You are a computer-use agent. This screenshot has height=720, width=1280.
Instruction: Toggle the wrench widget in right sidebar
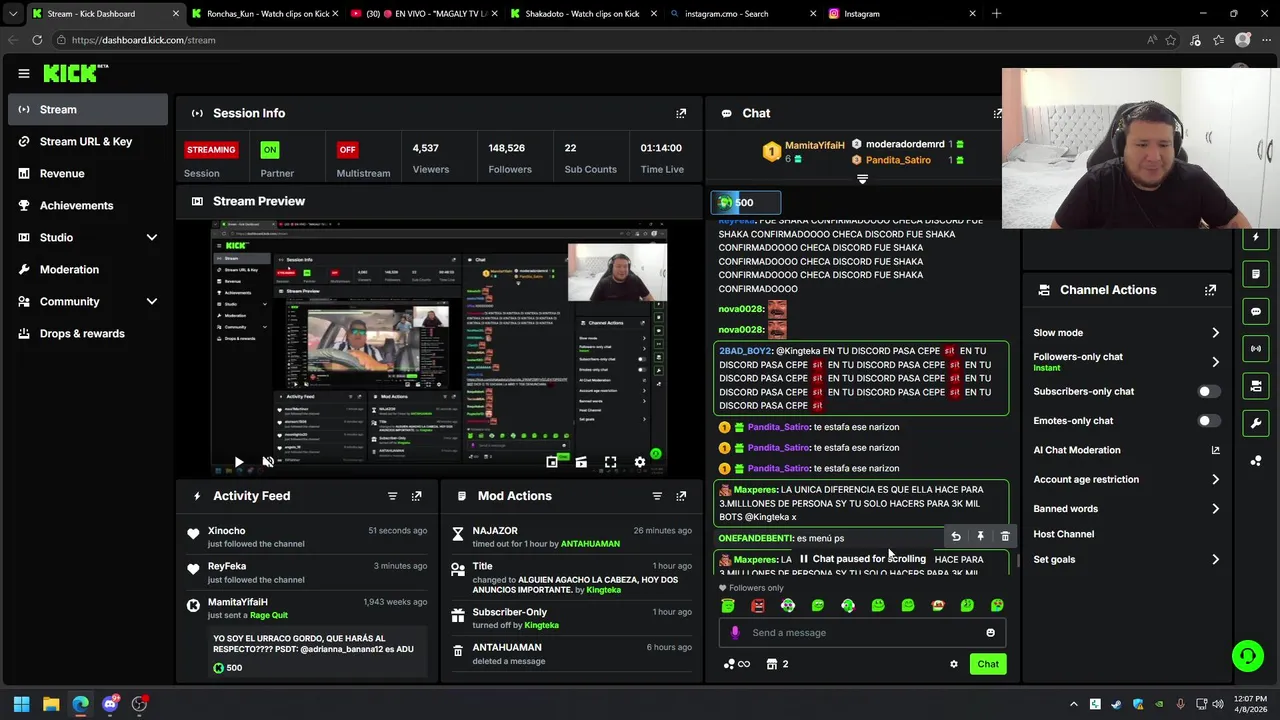(1256, 423)
